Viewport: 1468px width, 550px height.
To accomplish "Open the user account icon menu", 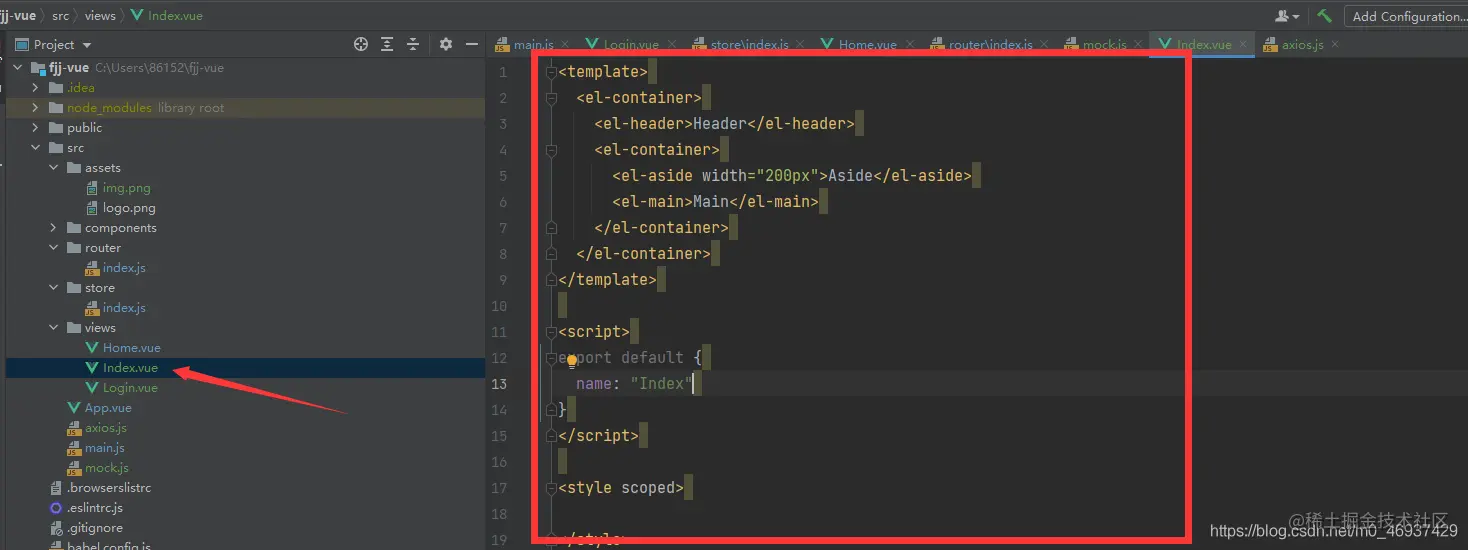I will [x=1286, y=16].
